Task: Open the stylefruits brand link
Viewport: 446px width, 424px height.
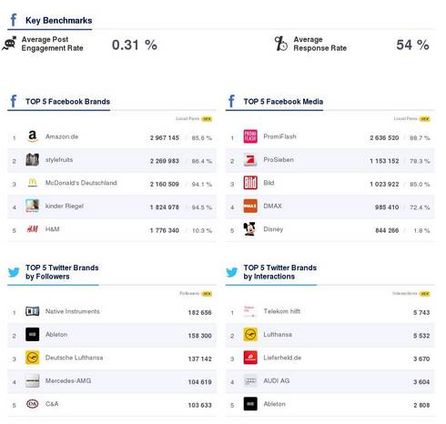Action: click(x=59, y=160)
